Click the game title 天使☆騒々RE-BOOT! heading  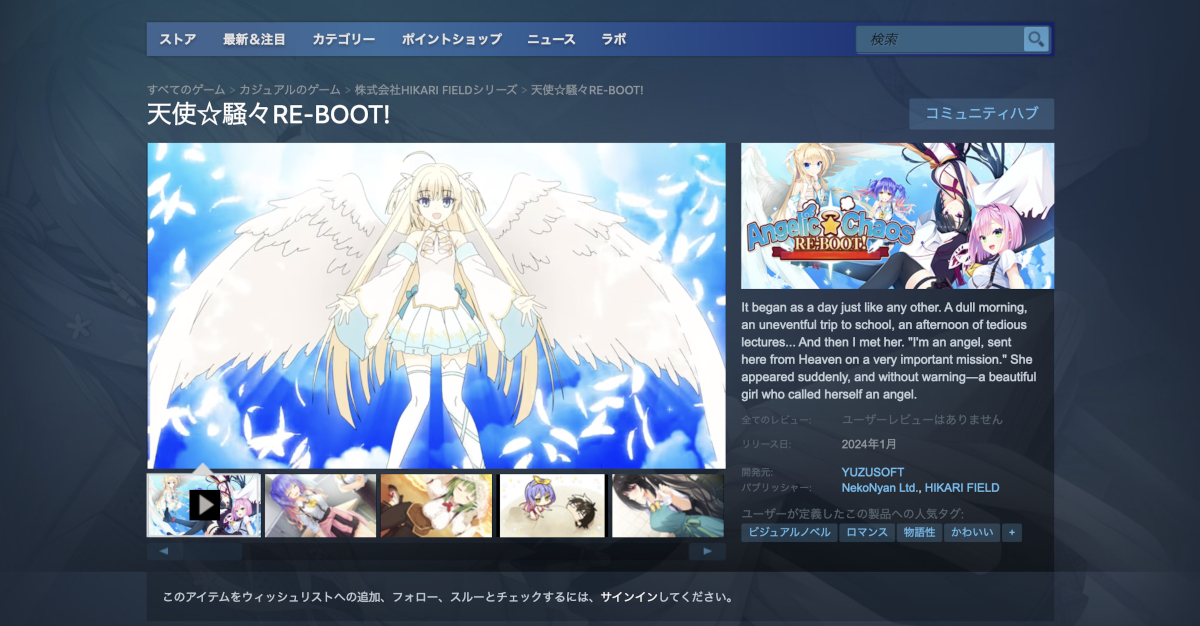click(x=268, y=115)
